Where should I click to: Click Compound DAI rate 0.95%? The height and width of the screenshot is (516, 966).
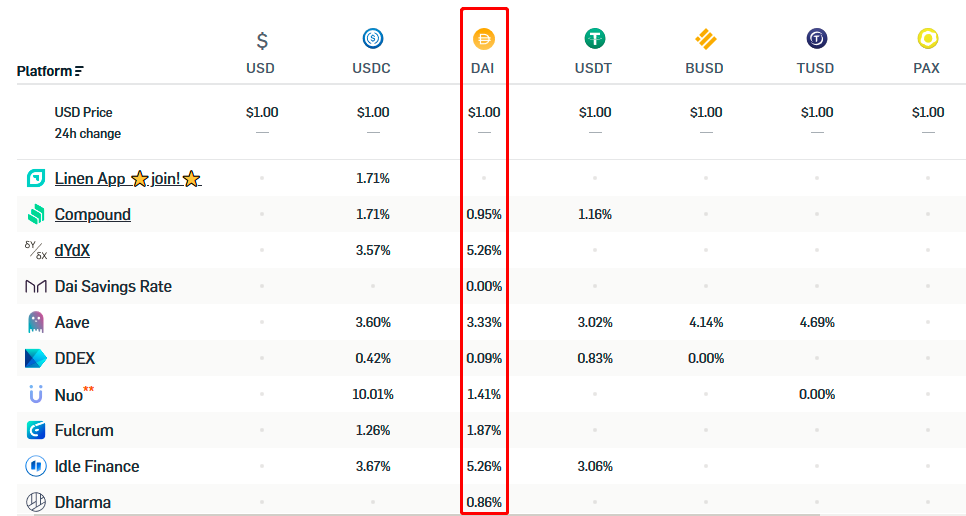click(484, 214)
